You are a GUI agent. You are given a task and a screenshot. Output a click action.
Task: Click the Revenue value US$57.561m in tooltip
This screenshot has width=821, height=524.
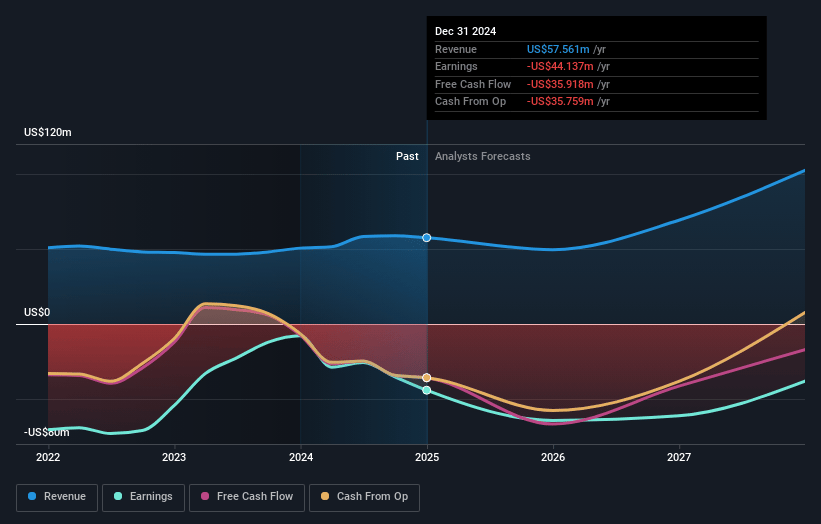coord(558,49)
